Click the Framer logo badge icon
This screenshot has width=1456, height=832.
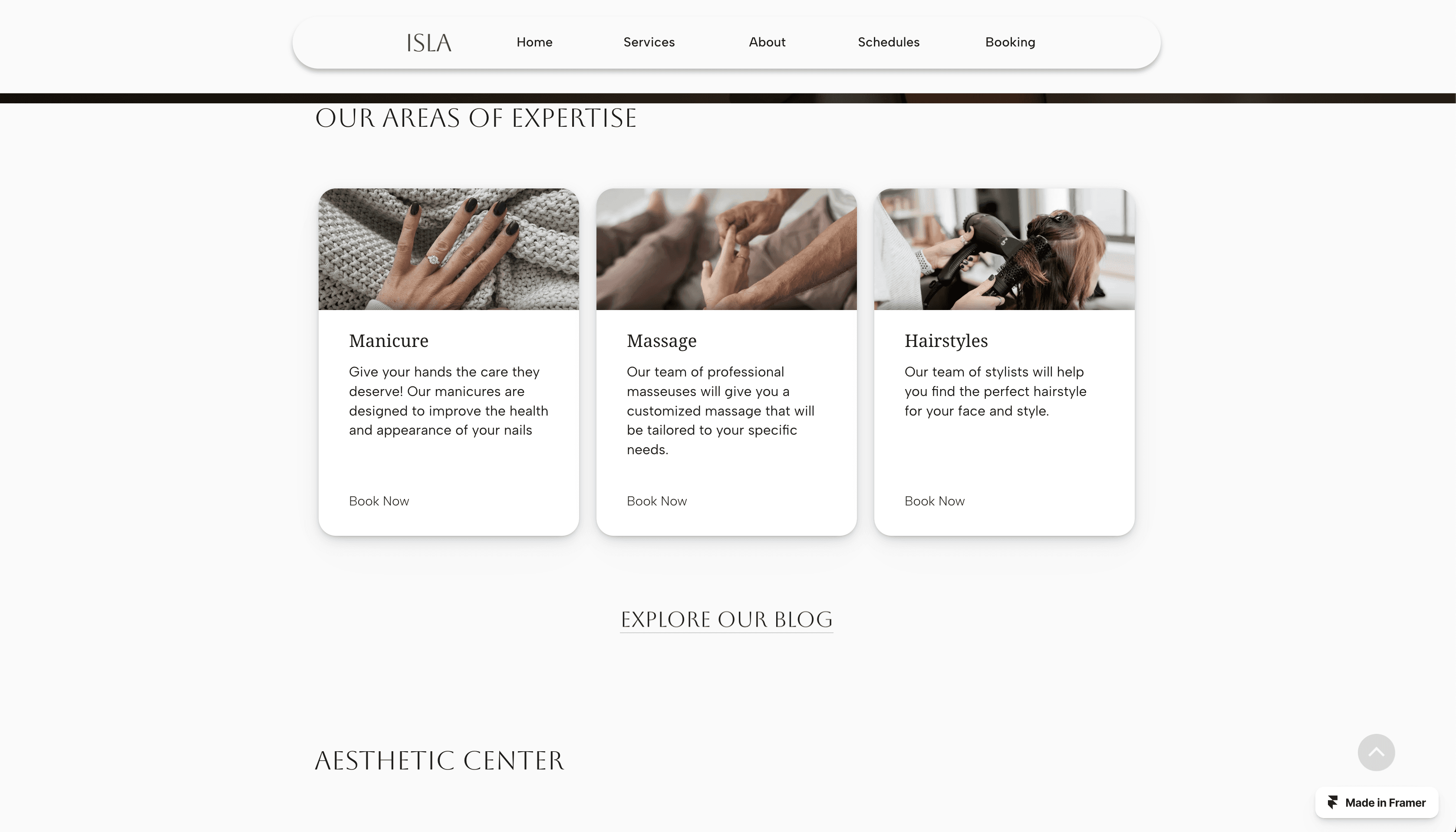pos(1332,802)
